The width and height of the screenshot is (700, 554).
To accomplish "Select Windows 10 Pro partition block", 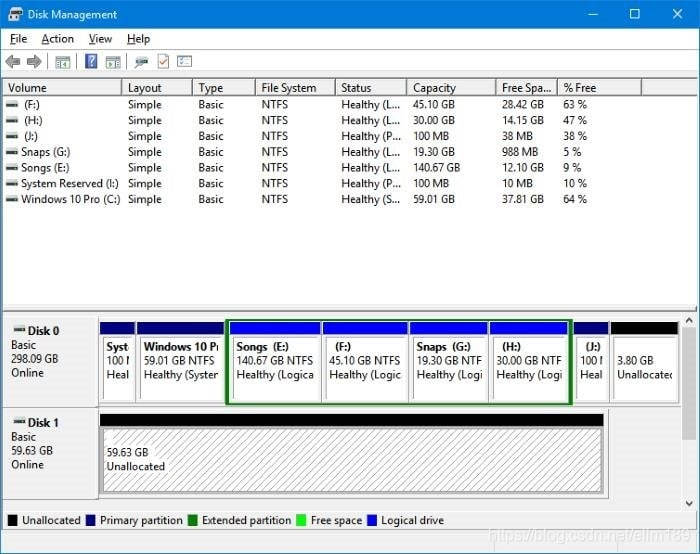I will click(180, 361).
